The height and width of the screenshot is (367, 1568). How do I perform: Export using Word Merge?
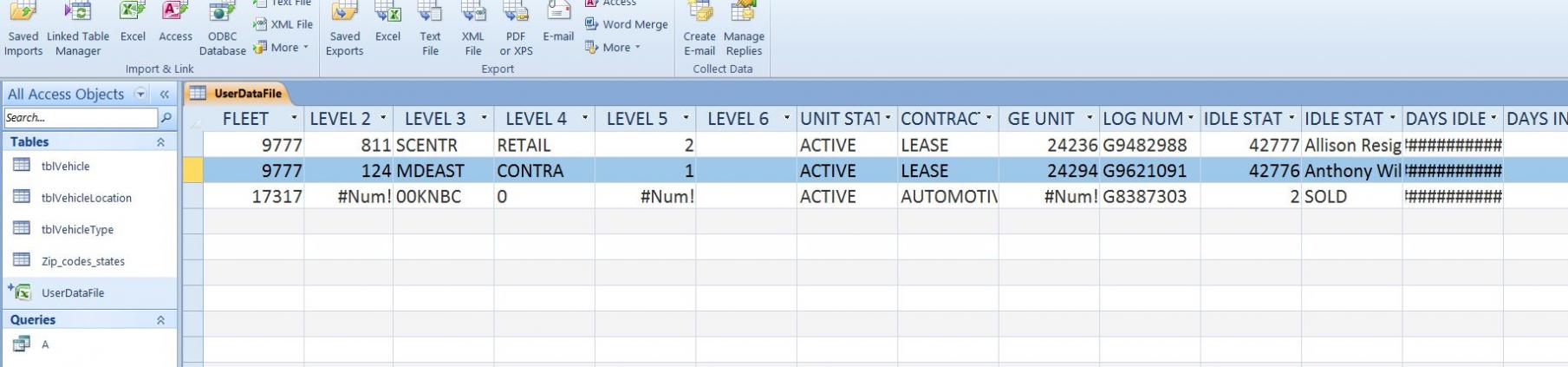click(x=626, y=24)
